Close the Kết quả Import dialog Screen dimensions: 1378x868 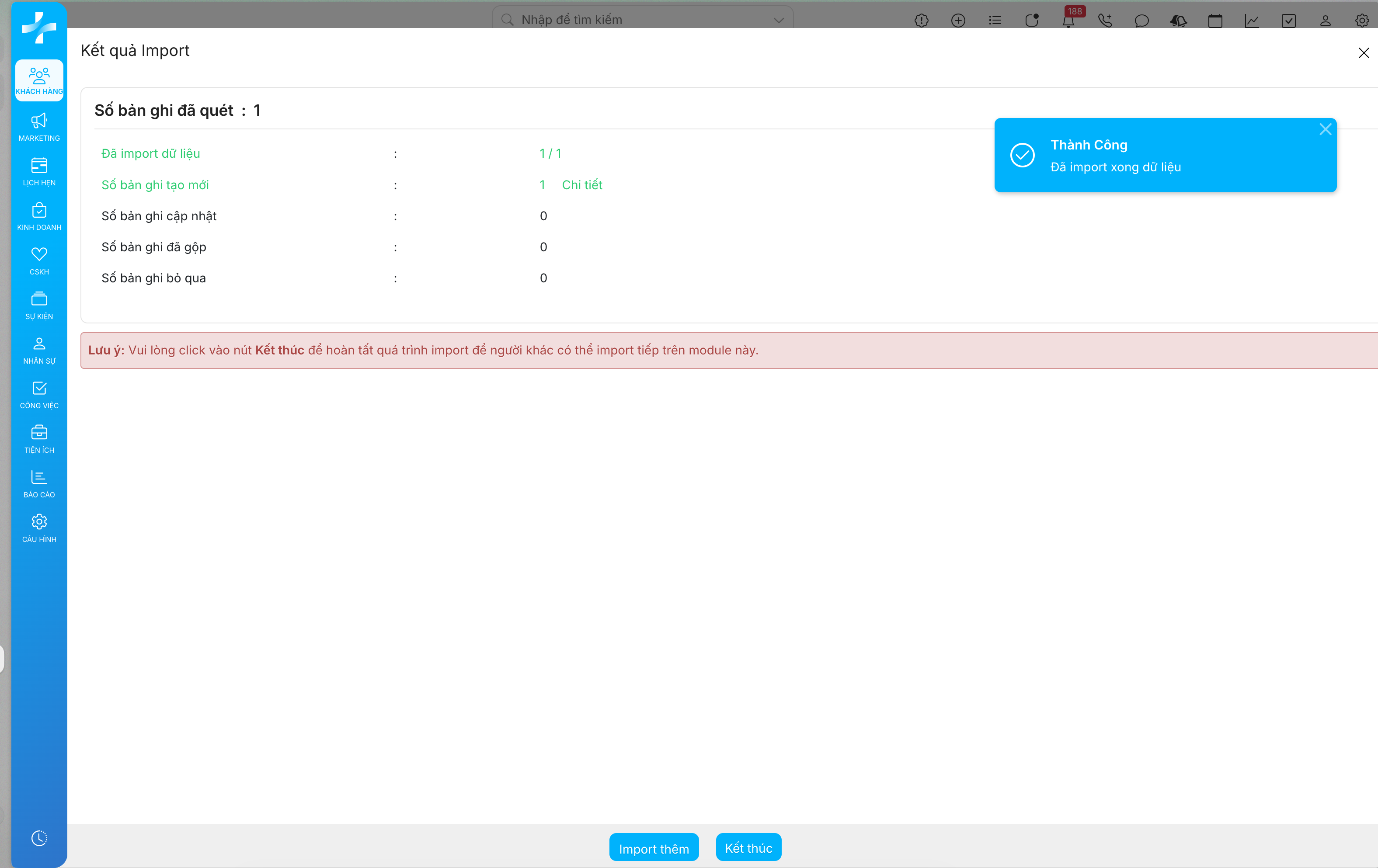point(1363,53)
